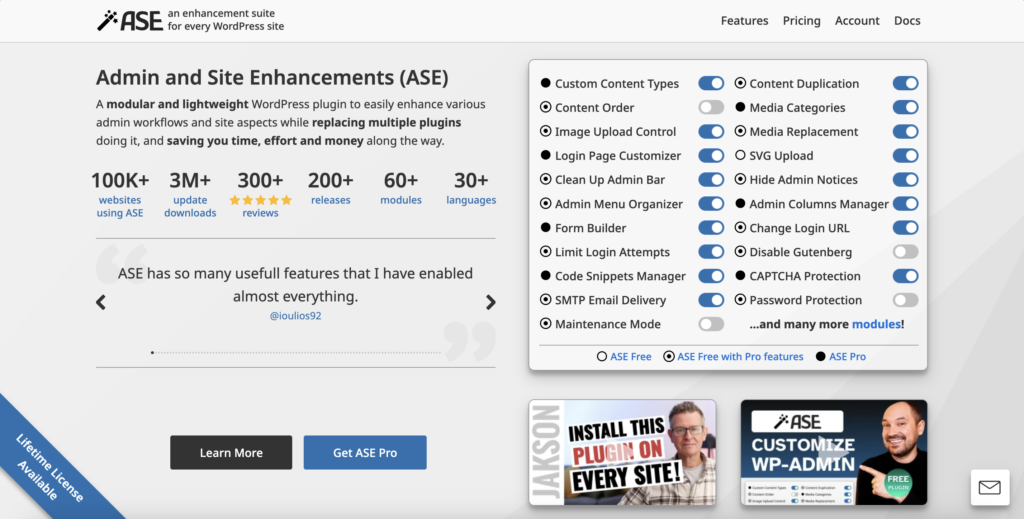Click ASE Free with Pro features link
This screenshot has width=1024, height=519.
pos(741,356)
